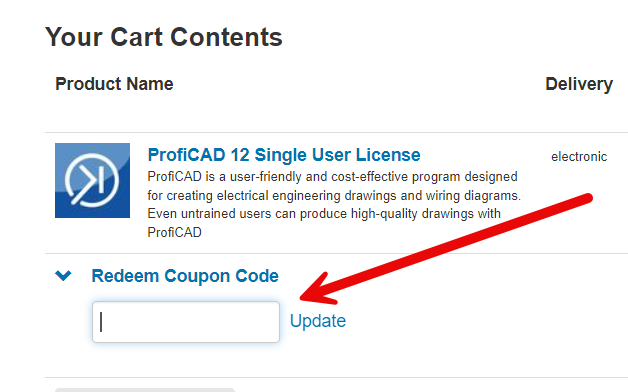Select the Product Name column header

[114, 84]
